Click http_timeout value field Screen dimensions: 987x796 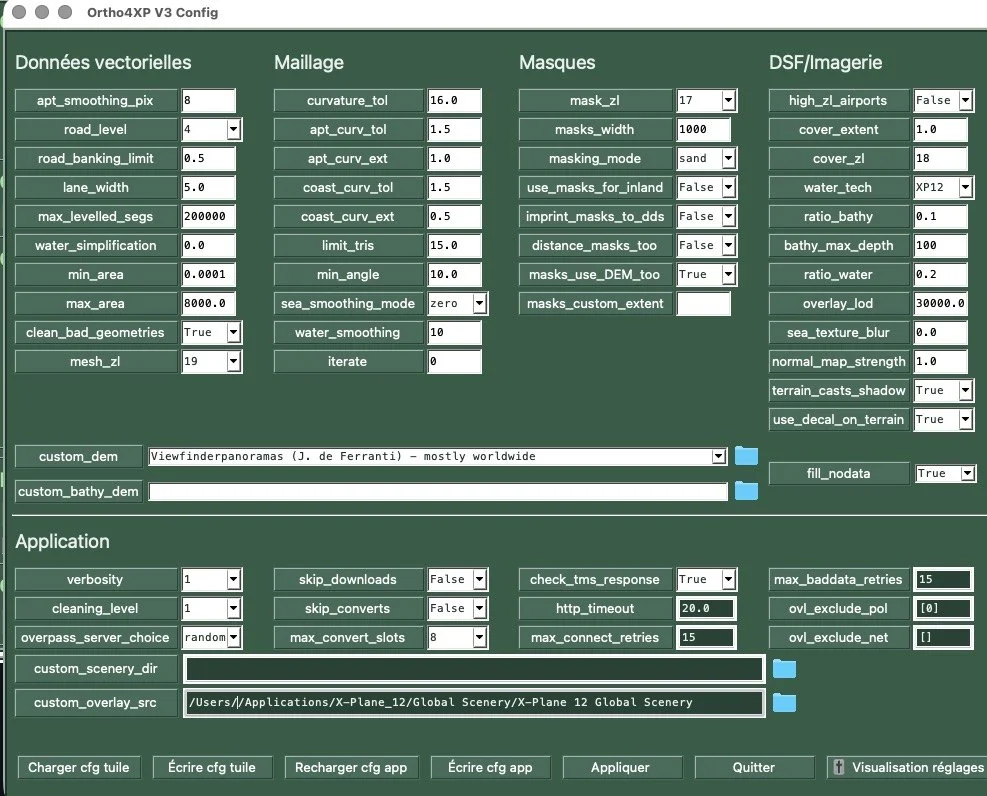click(706, 608)
